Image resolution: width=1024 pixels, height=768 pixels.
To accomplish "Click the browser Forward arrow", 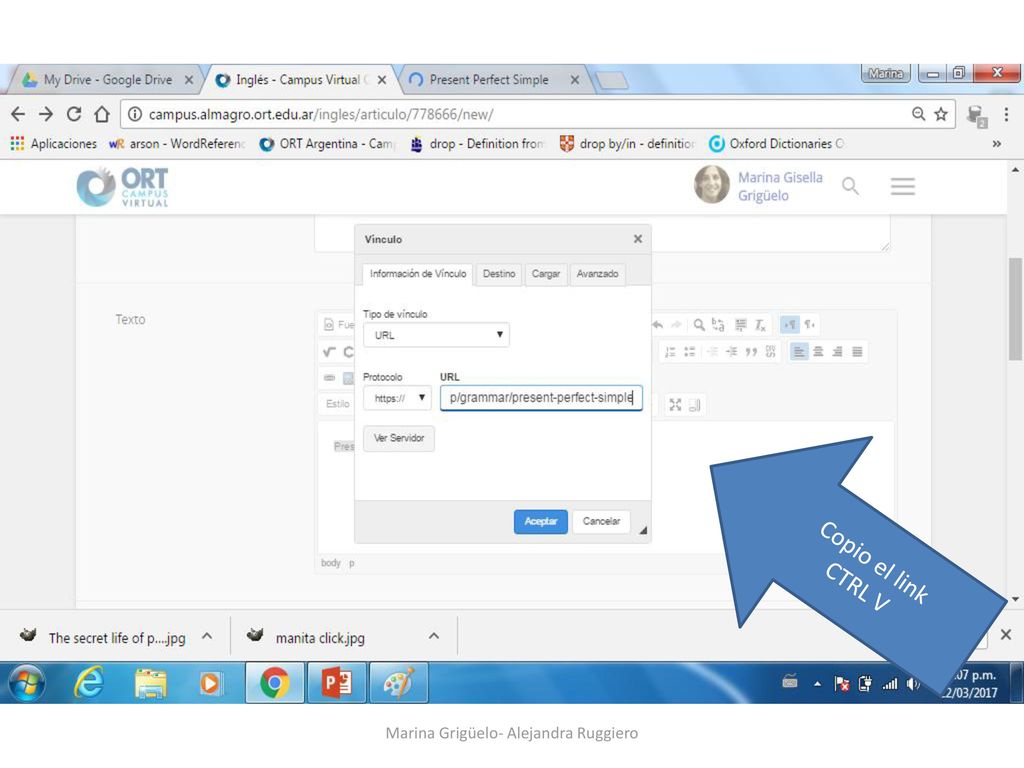I will pyautogui.click(x=46, y=114).
